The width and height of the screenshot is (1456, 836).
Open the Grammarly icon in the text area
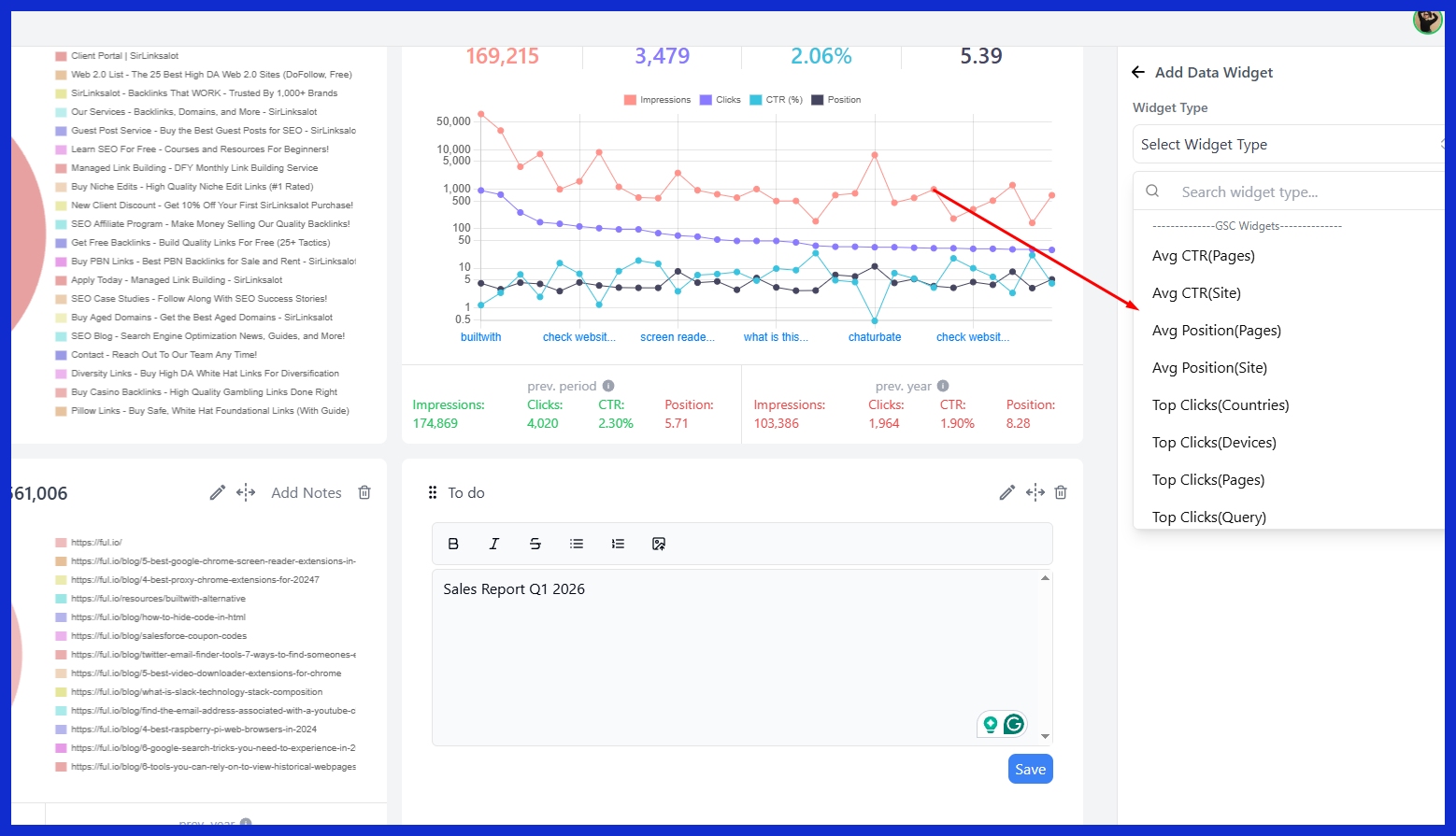point(1014,723)
